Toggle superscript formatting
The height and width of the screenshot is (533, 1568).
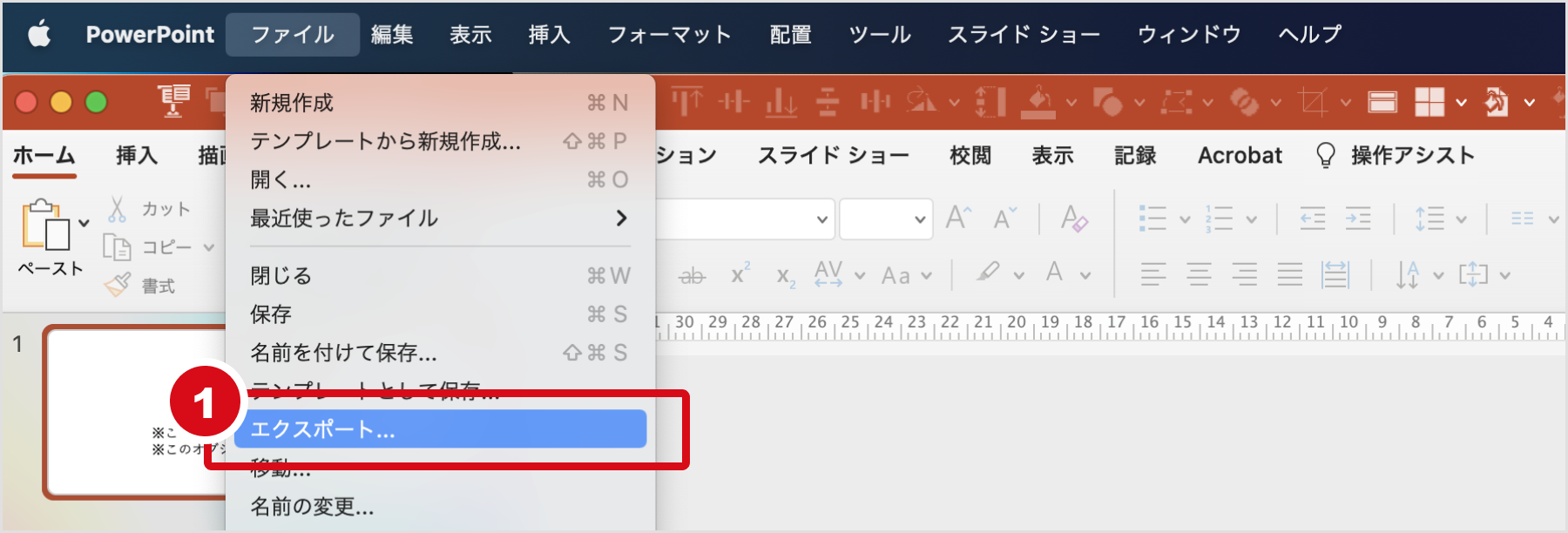click(740, 274)
